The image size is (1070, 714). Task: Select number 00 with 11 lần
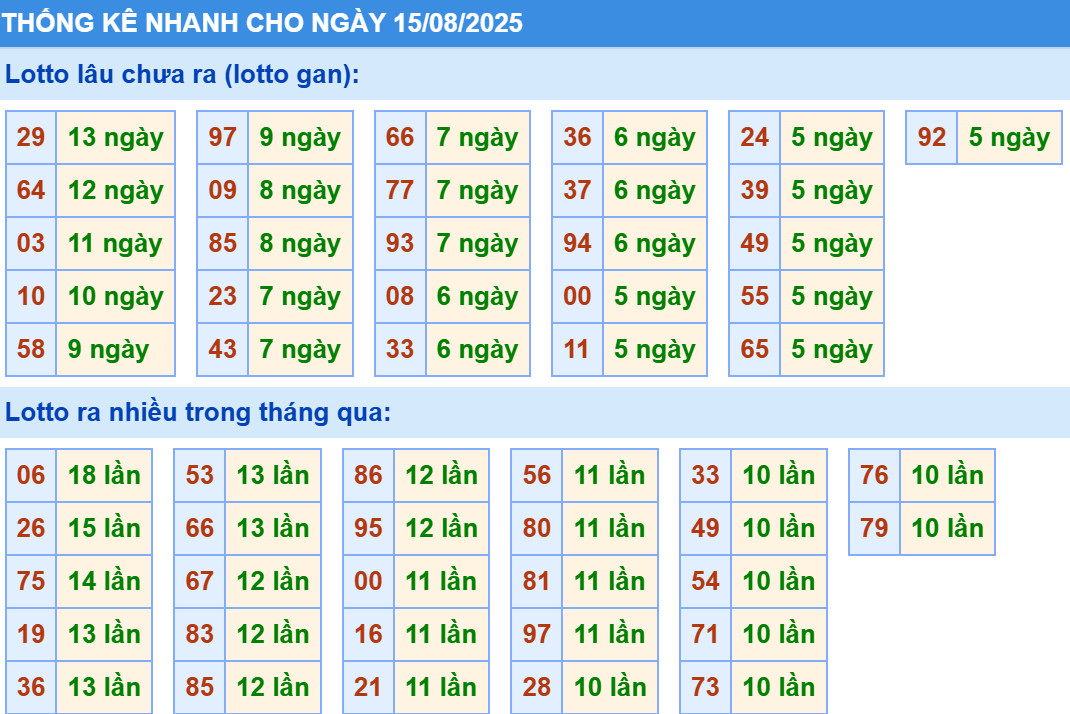tap(367, 581)
